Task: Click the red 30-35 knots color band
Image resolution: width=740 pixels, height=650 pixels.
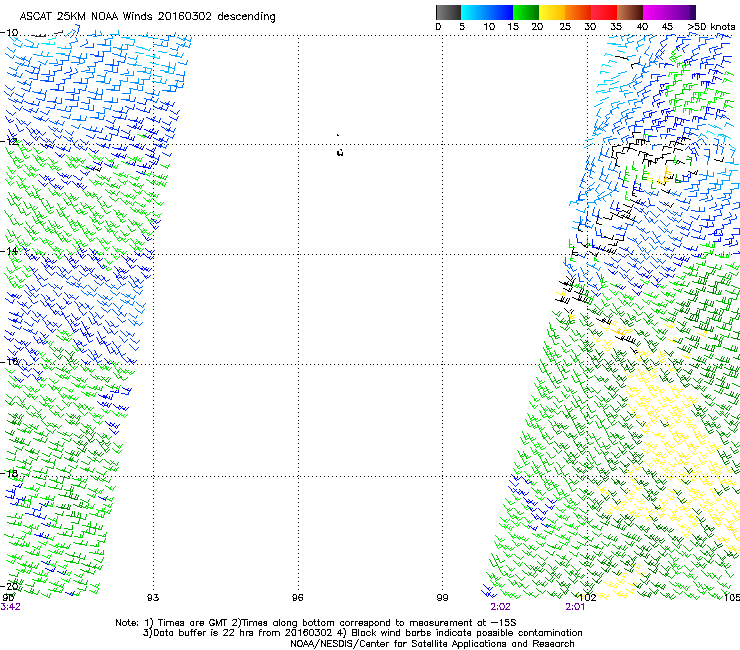Action: pyautogui.click(x=604, y=12)
